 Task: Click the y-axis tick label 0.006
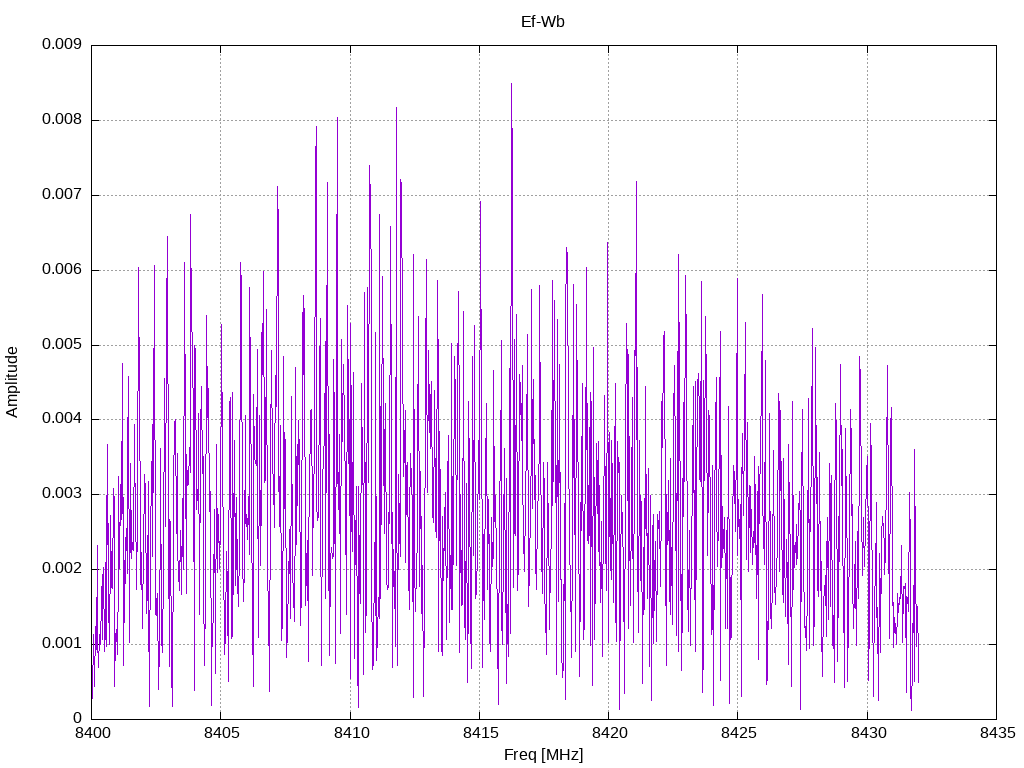point(61,270)
